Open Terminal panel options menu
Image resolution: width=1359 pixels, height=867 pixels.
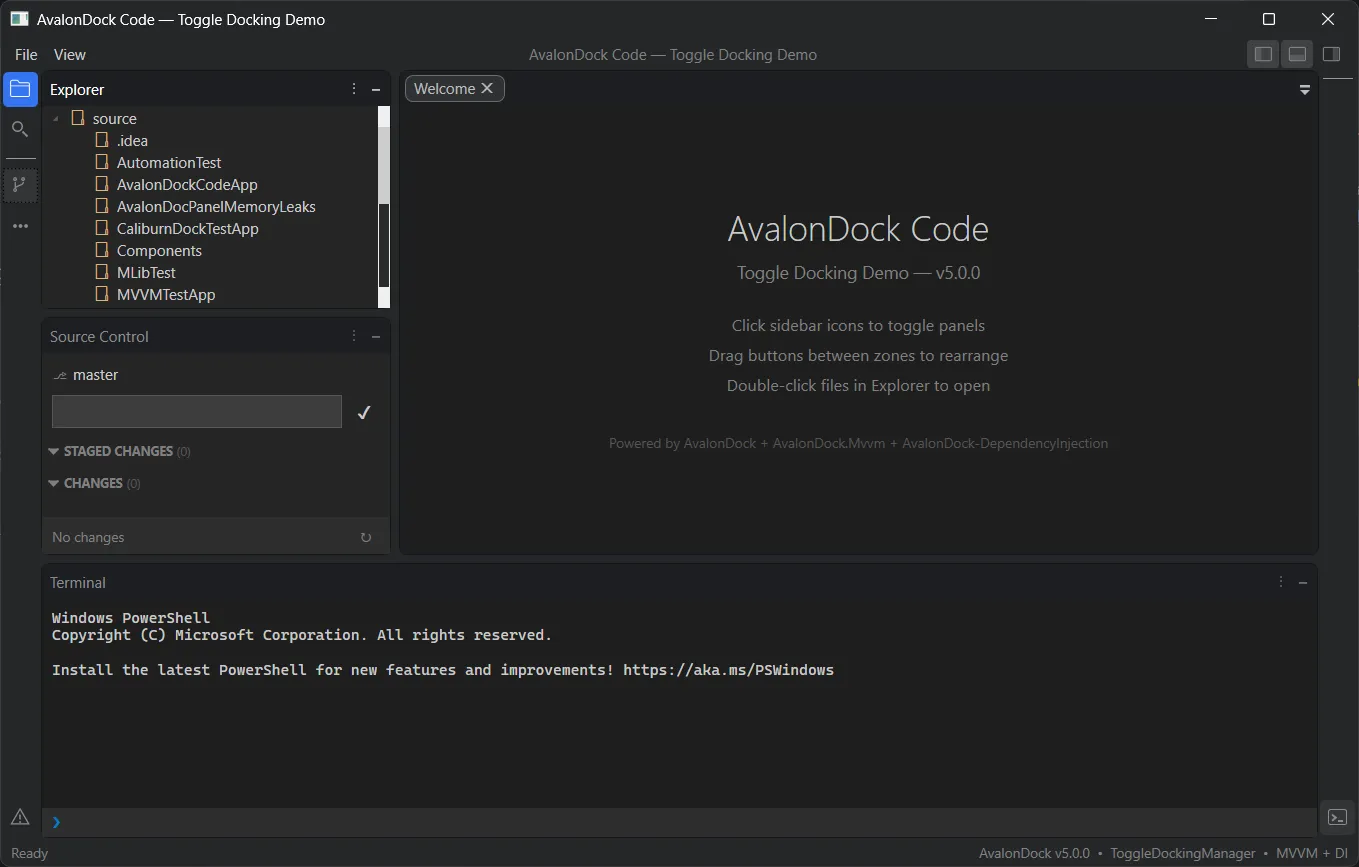(1281, 582)
